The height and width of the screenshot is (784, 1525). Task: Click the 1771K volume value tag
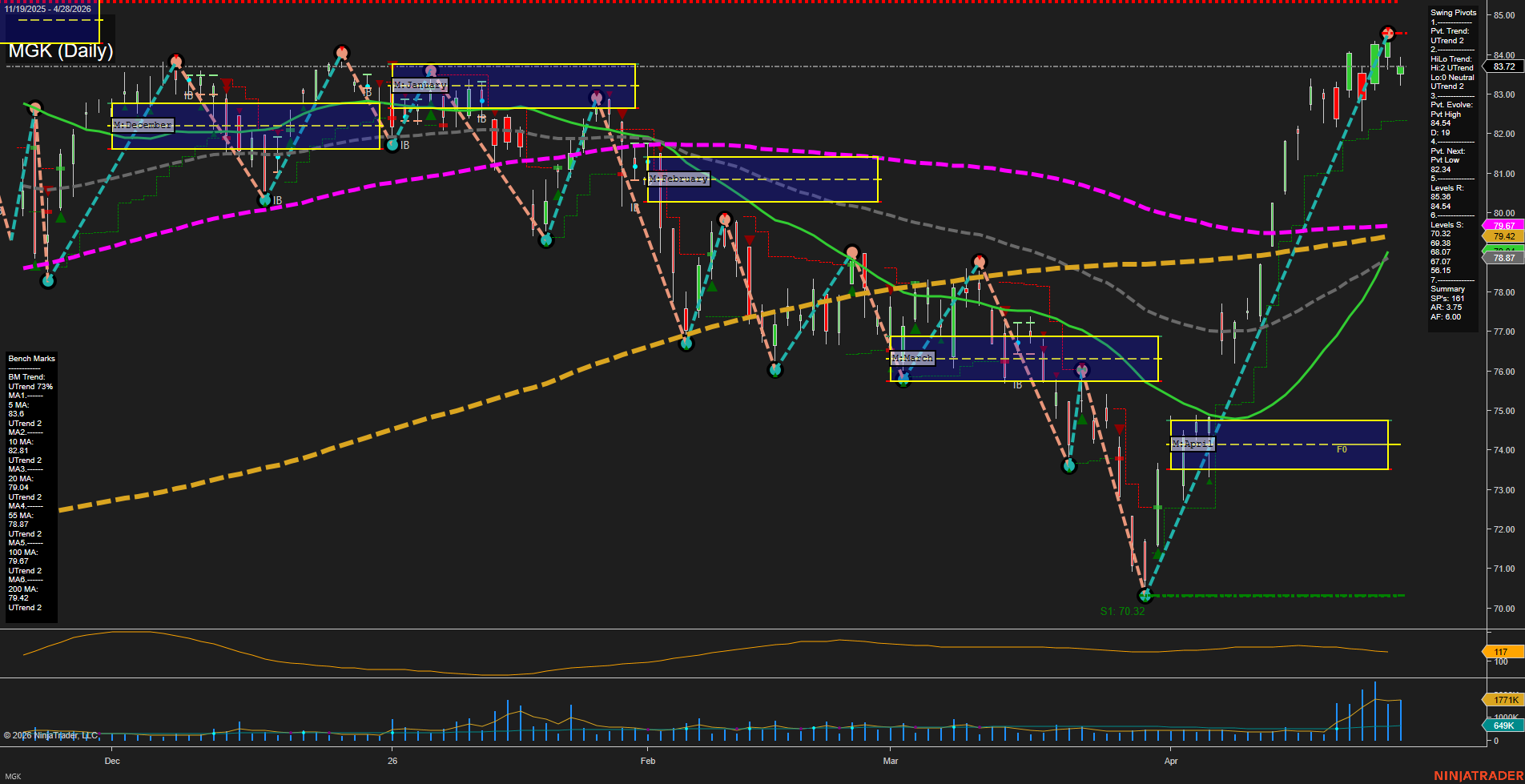click(x=1505, y=700)
